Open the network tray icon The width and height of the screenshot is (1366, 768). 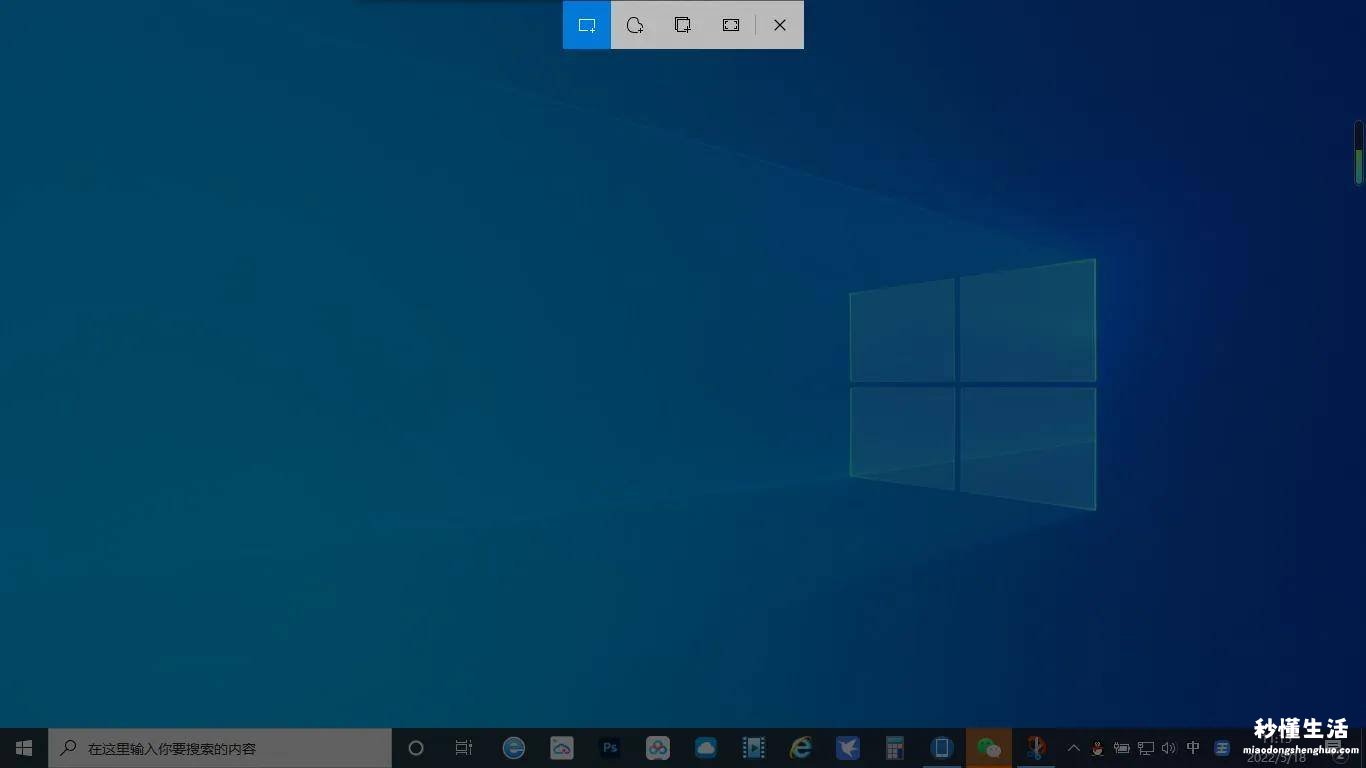click(1146, 748)
